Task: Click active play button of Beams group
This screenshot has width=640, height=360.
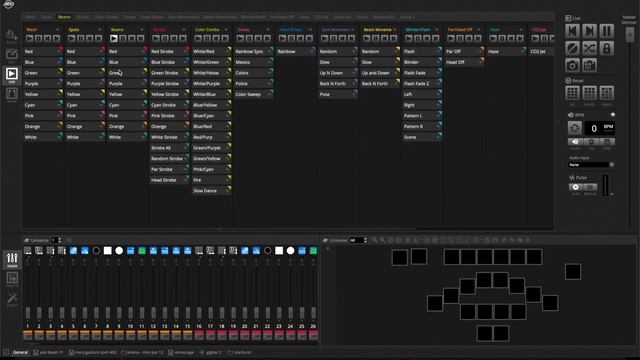Action: click(113, 39)
